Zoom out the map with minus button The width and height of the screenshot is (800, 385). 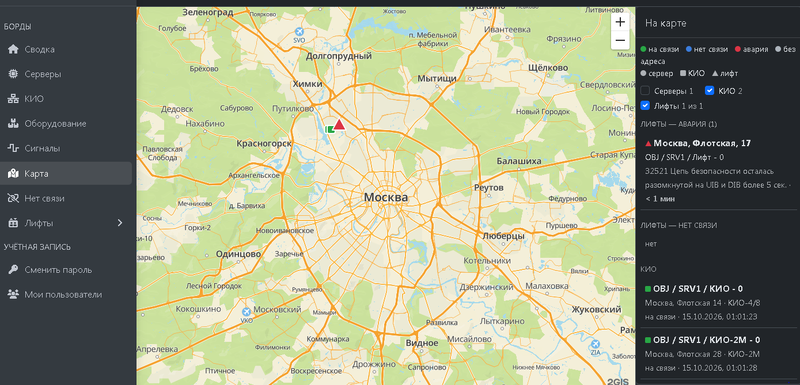[x=620, y=40]
